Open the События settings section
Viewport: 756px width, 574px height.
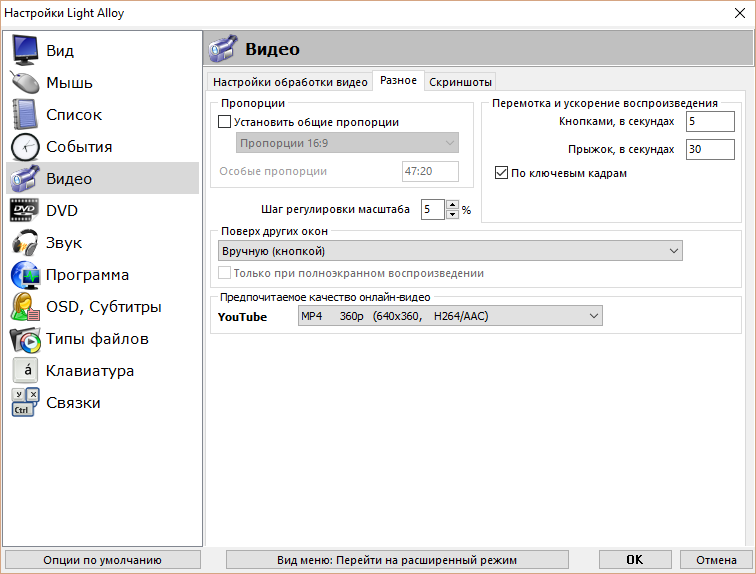pos(102,147)
